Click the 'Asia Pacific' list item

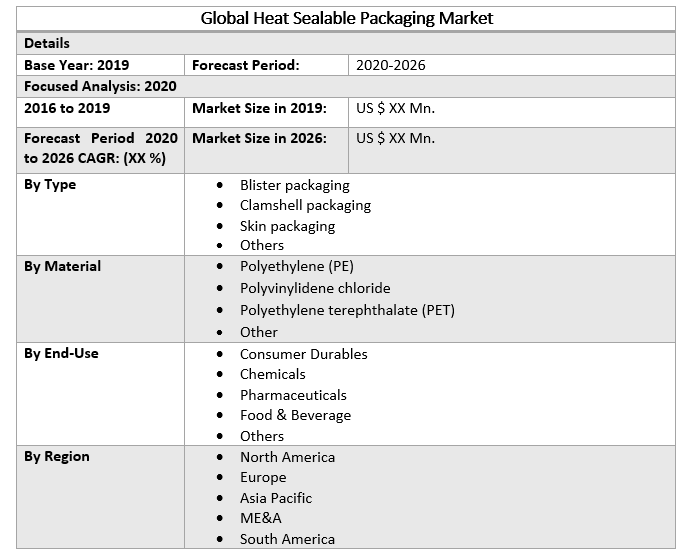pos(276,498)
